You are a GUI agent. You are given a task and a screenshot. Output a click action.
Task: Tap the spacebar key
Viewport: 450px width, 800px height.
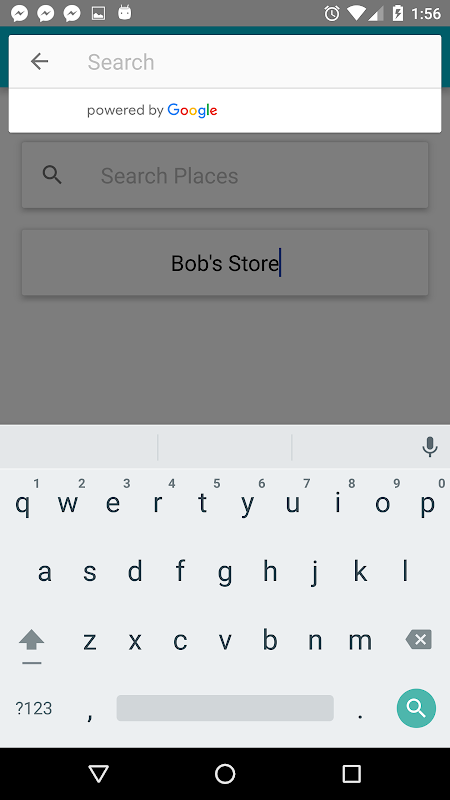click(225, 708)
